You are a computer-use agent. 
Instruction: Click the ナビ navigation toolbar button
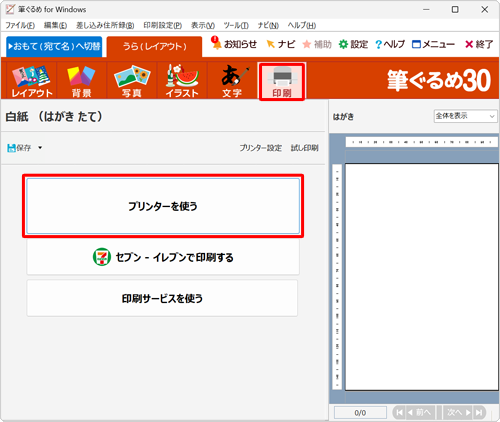pos(281,44)
